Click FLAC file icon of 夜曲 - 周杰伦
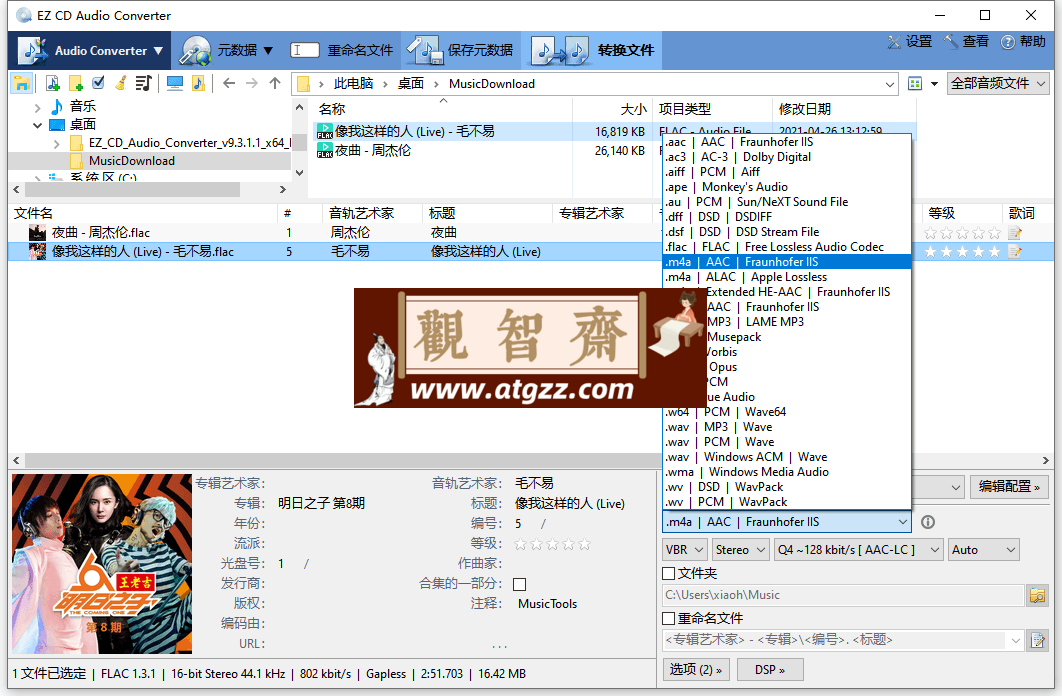 tap(325, 150)
